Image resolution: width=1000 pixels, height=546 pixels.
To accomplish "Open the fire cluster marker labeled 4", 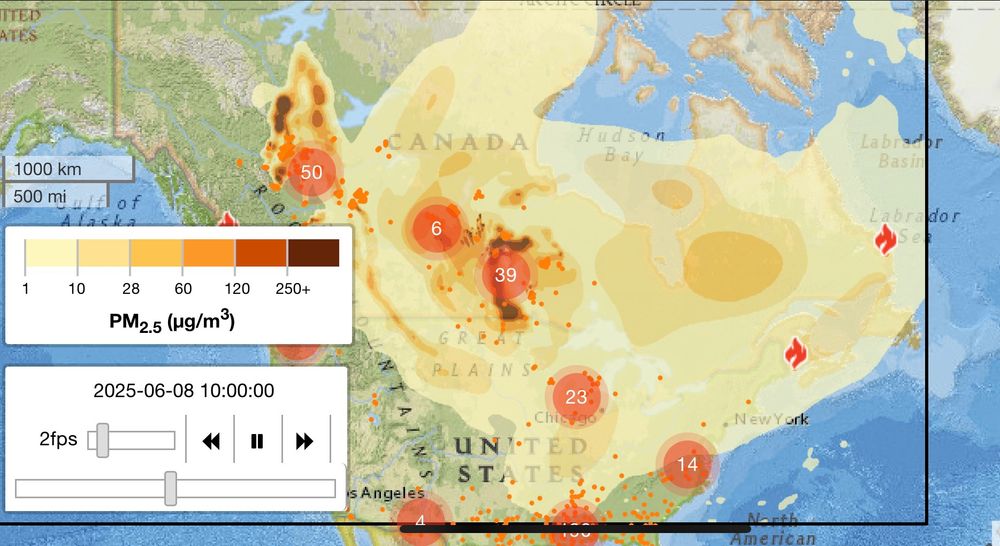I will click(420, 522).
